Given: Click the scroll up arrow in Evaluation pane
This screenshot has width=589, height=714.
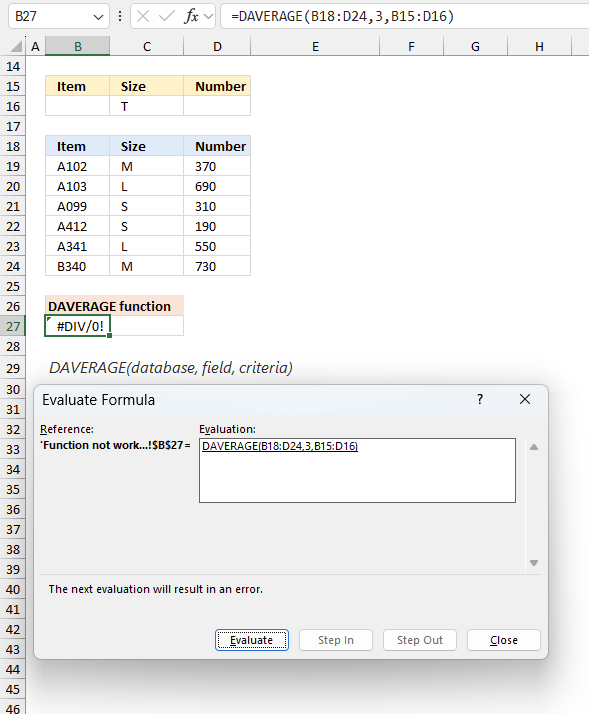Looking at the screenshot, I should (x=534, y=447).
